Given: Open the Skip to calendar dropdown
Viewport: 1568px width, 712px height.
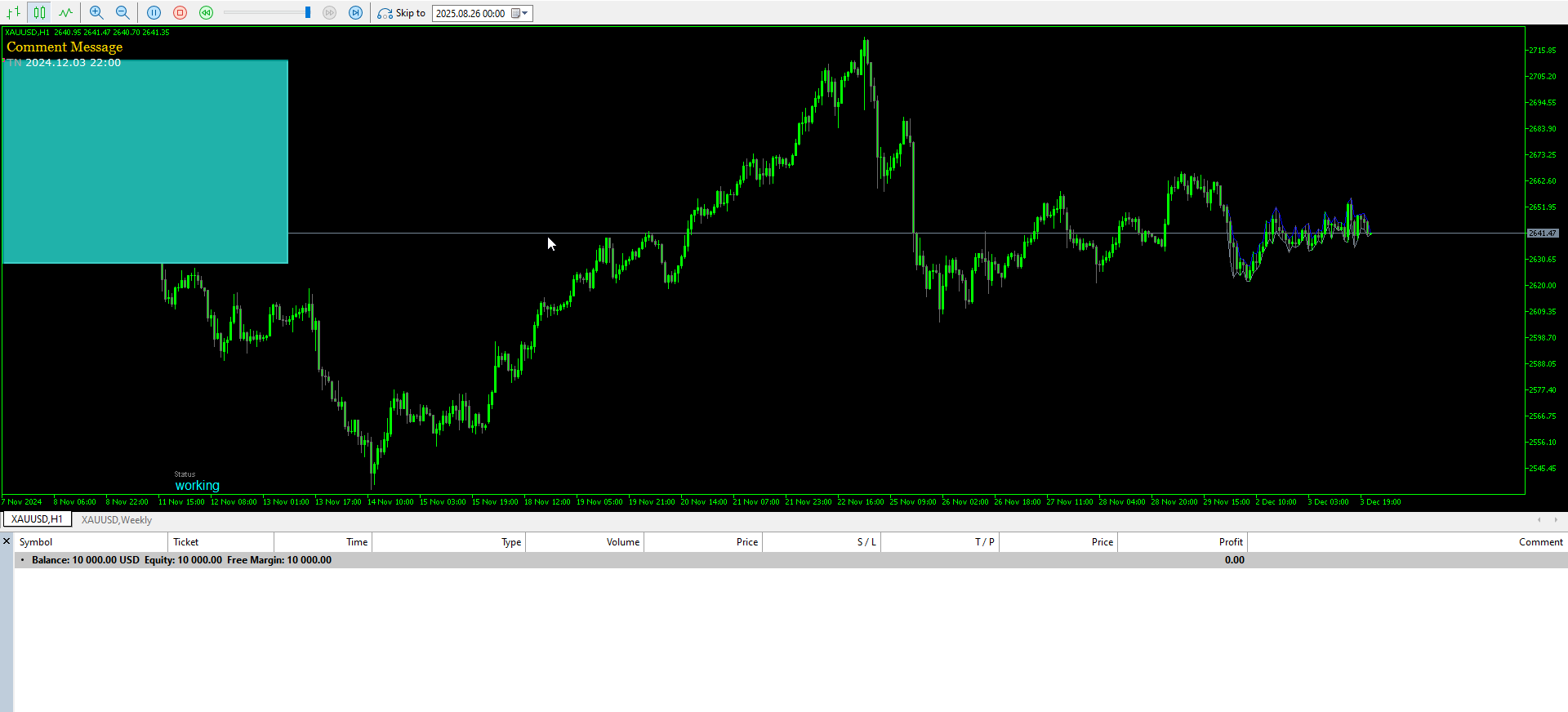Looking at the screenshot, I should click(521, 13).
